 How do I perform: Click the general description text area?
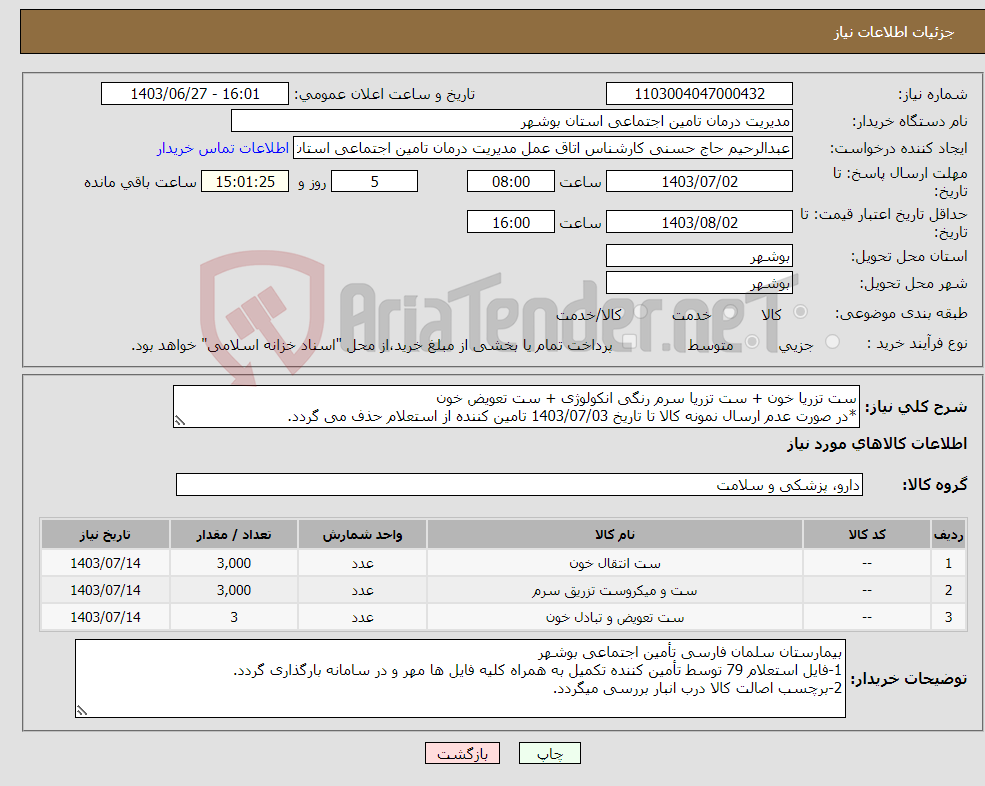[516, 407]
